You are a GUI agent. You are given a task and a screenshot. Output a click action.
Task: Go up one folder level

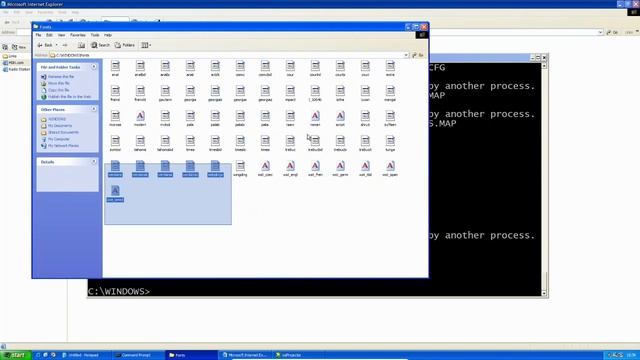coord(81,45)
